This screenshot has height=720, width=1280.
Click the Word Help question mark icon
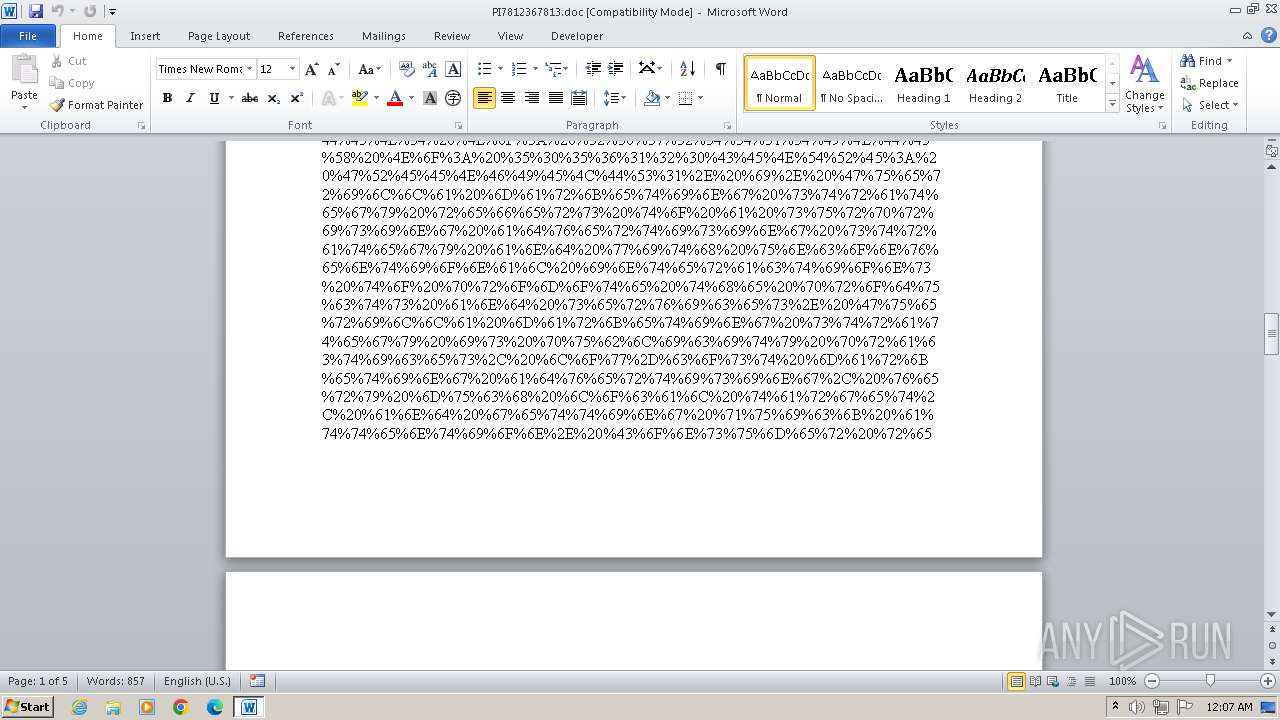pyautogui.click(x=1267, y=36)
